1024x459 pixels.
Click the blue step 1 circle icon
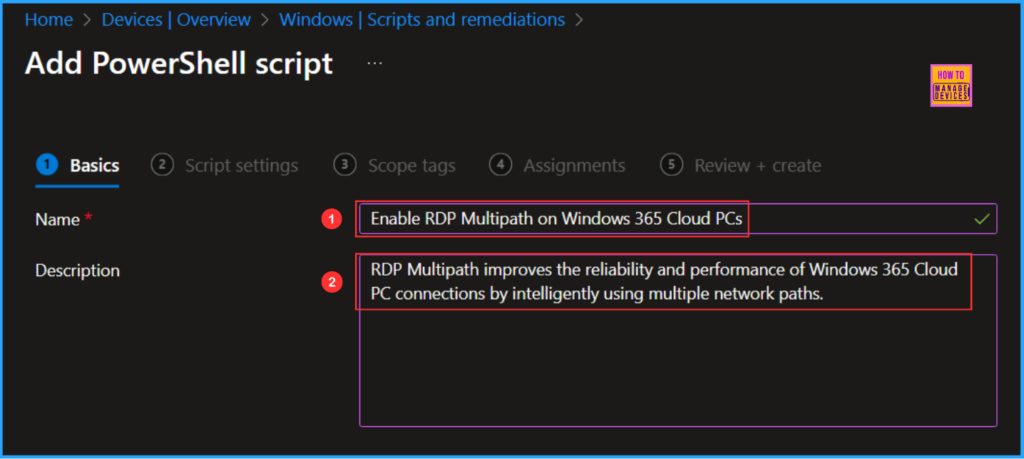[46, 166]
